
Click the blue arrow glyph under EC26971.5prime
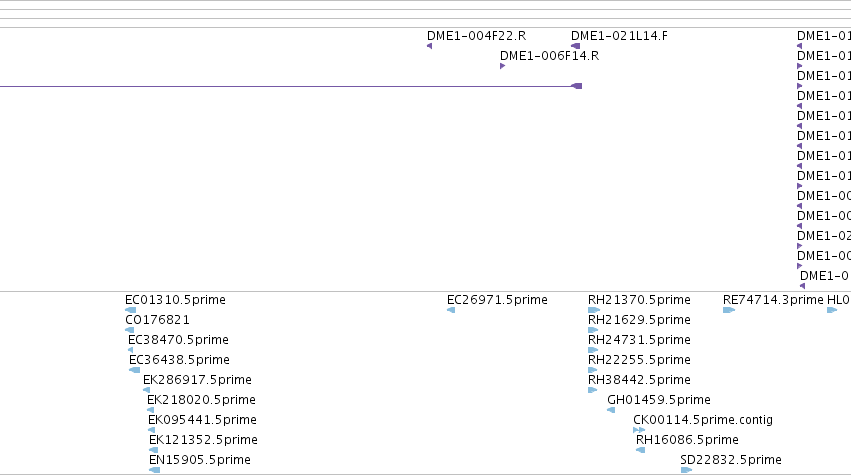coord(451,310)
